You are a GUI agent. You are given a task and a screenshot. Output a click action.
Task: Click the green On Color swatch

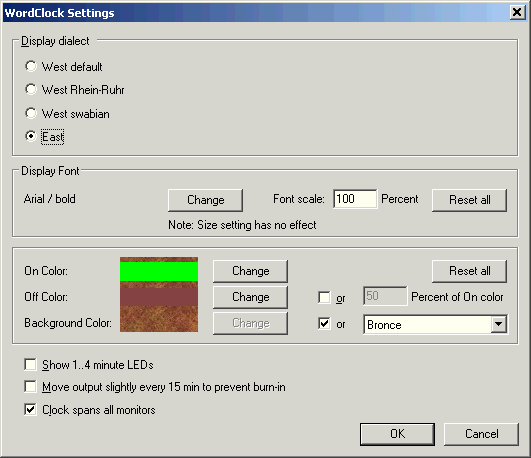pyautogui.click(x=159, y=271)
